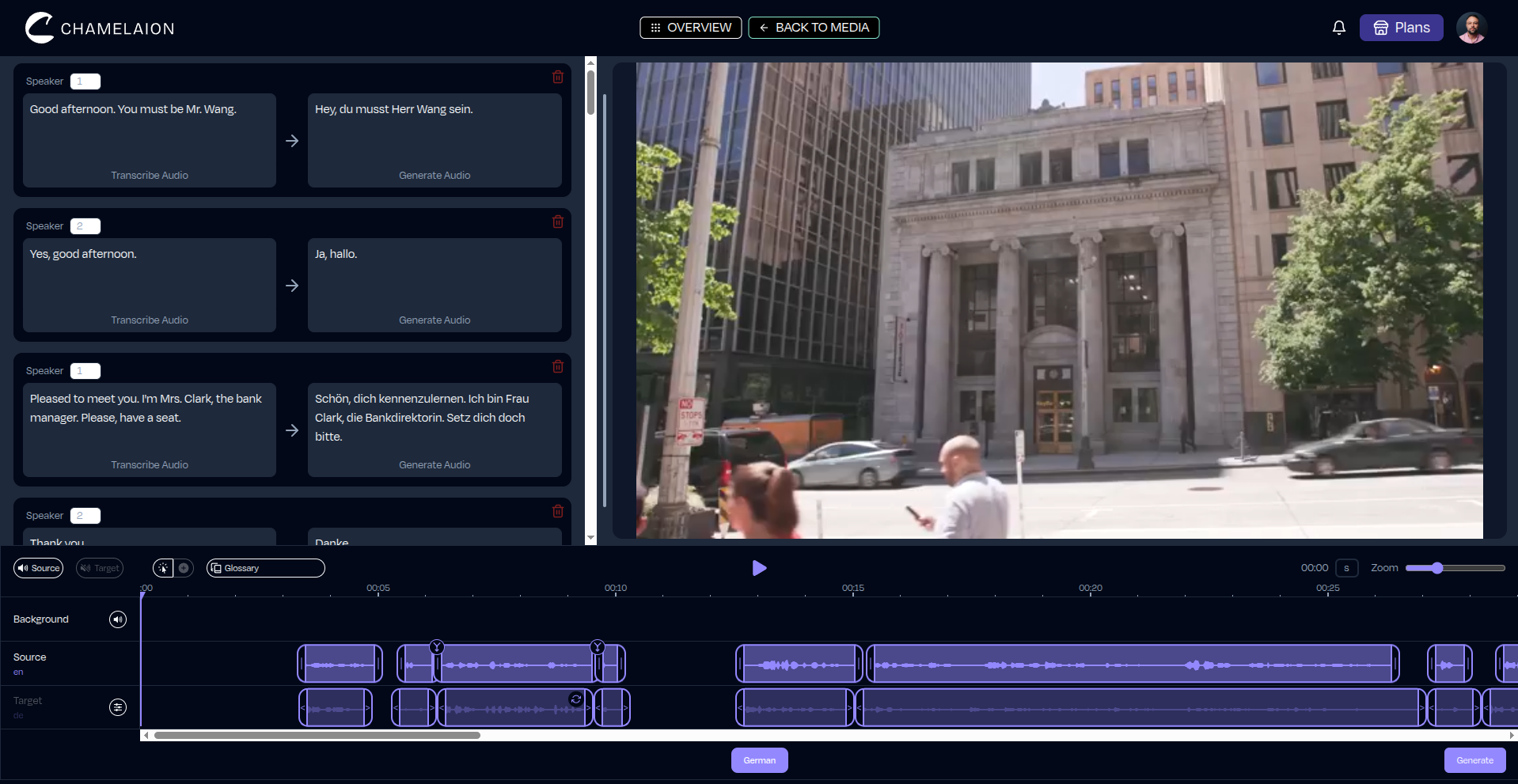Generate audio for 'Hey, du musst Herr Wang sein.'
The image size is (1518, 784).
pos(435,176)
